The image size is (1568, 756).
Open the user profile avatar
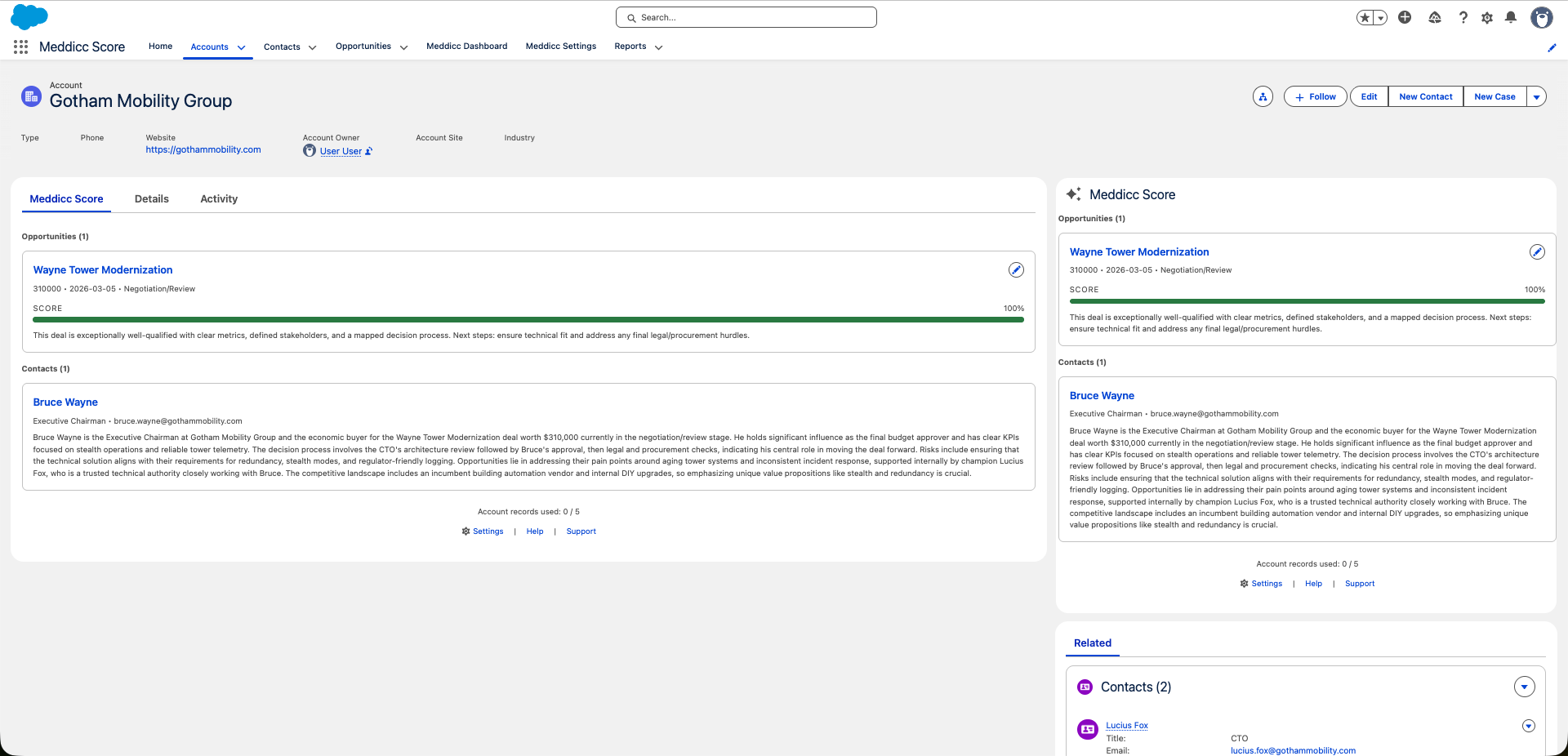click(1542, 17)
